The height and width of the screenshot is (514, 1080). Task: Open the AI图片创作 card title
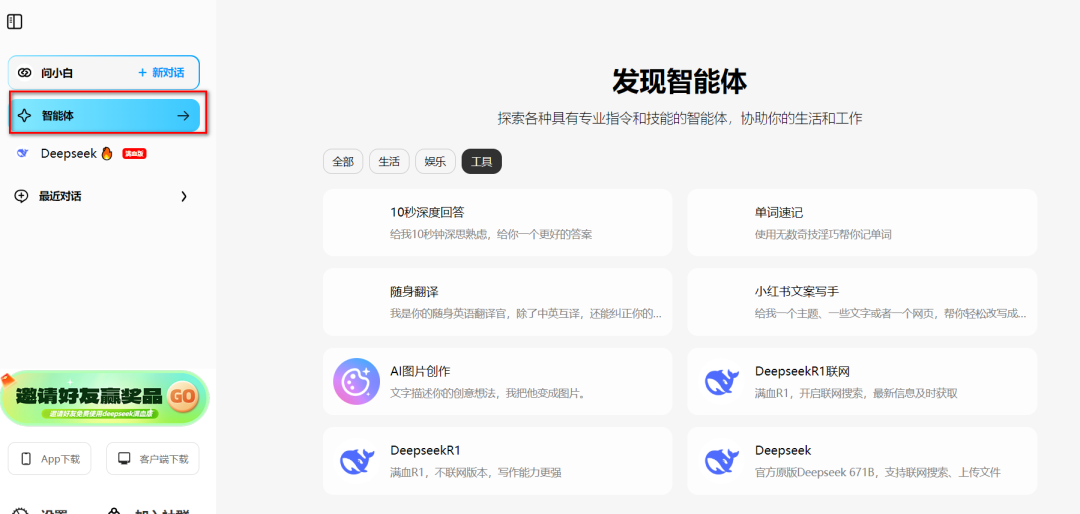point(420,371)
